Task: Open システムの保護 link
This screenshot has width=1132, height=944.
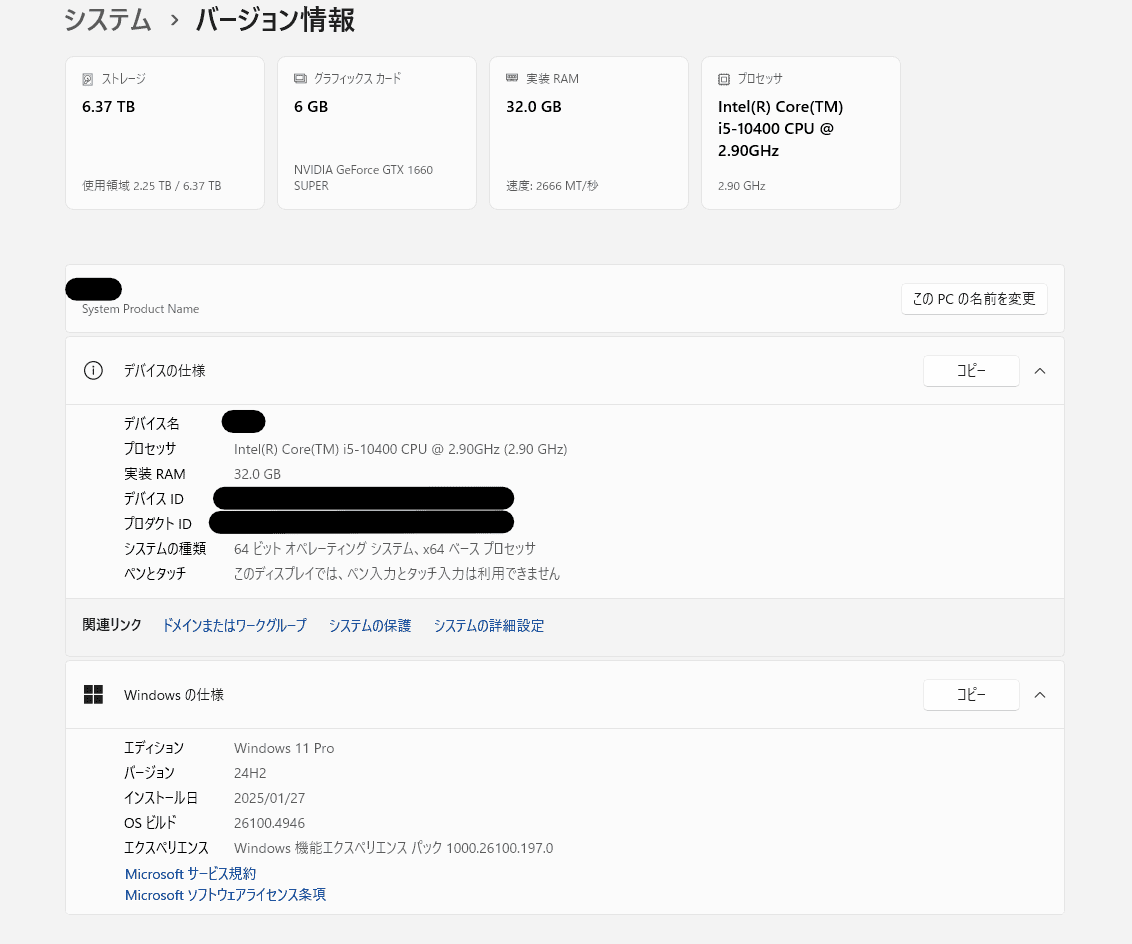Action: coord(370,626)
